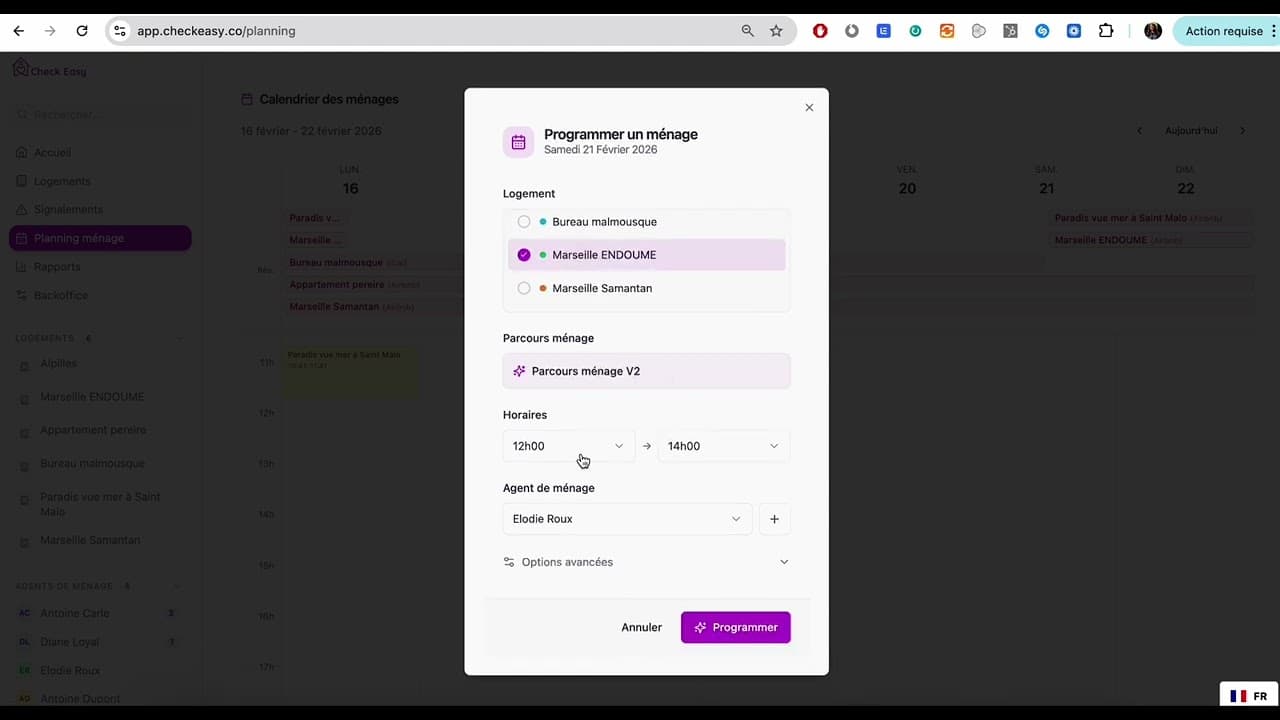This screenshot has width=1280, height=720.
Task: Switch language with the FR flag button
Action: (1248, 696)
